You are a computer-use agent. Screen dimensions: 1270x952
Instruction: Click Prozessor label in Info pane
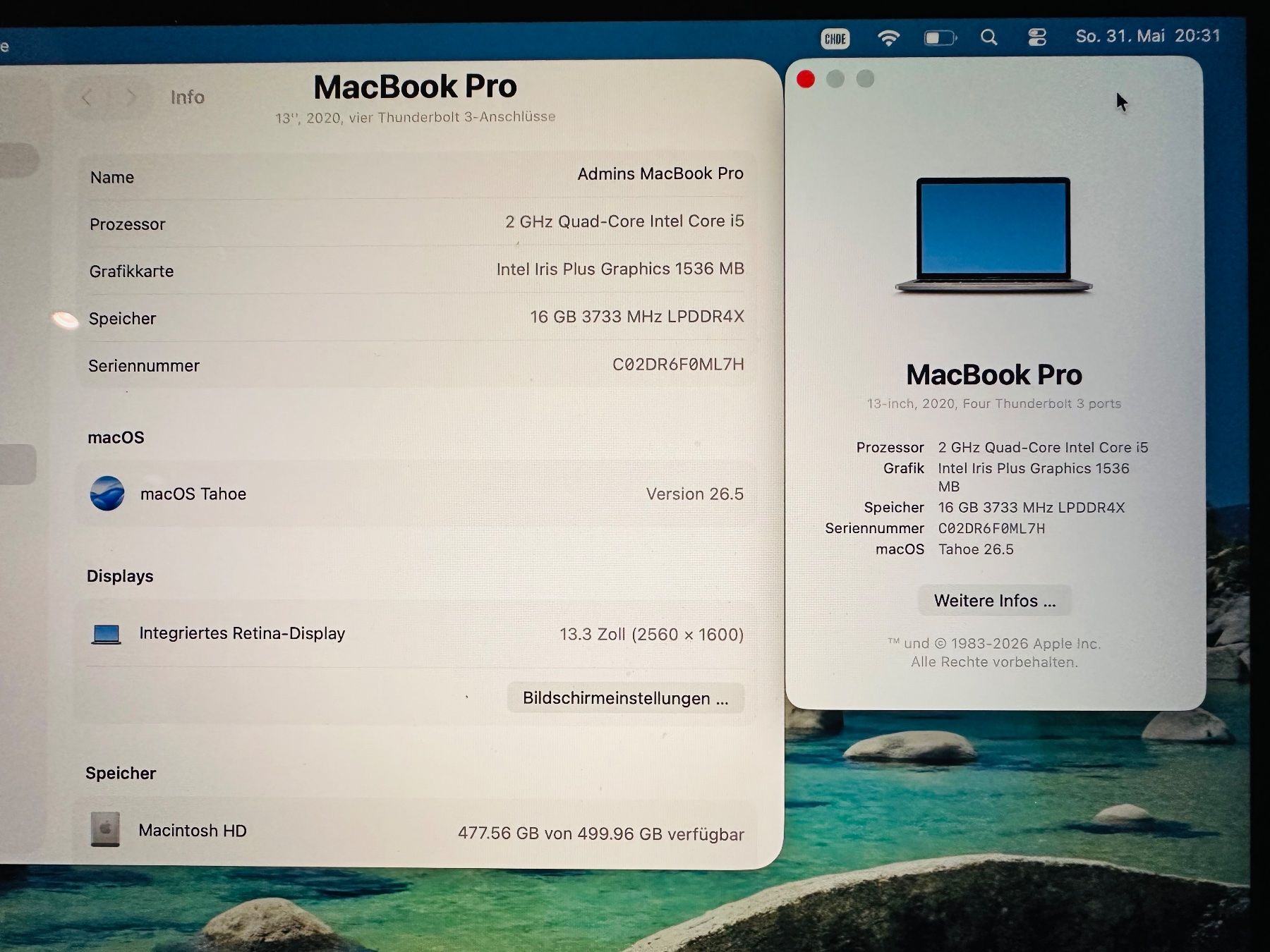click(128, 224)
